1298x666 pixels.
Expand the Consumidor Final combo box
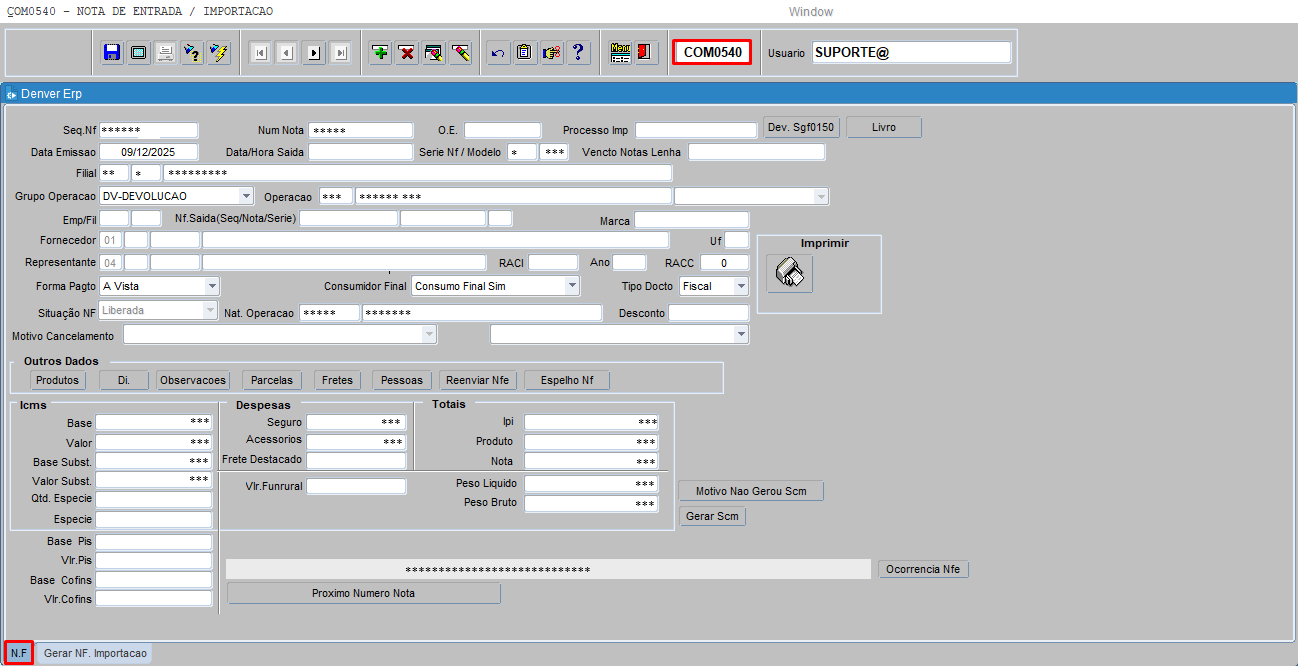click(572, 286)
